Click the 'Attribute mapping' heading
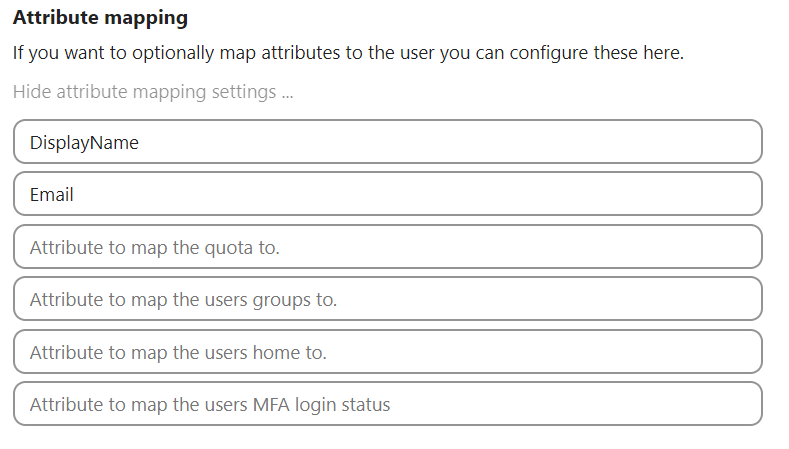 [x=100, y=18]
